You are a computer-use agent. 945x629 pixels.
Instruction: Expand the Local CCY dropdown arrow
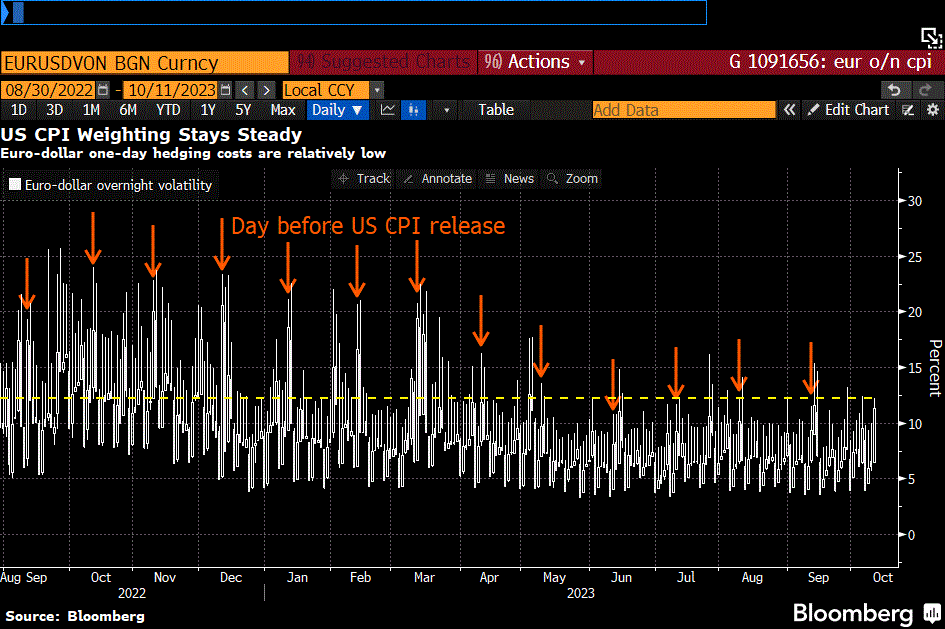pos(377,90)
